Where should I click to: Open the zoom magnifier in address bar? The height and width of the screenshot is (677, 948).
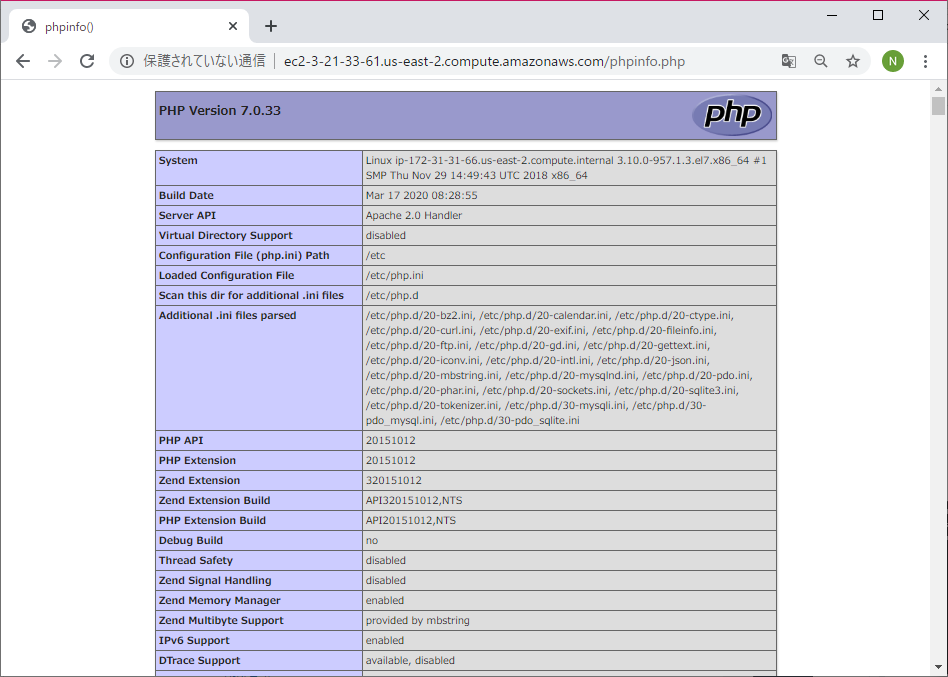point(820,61)
